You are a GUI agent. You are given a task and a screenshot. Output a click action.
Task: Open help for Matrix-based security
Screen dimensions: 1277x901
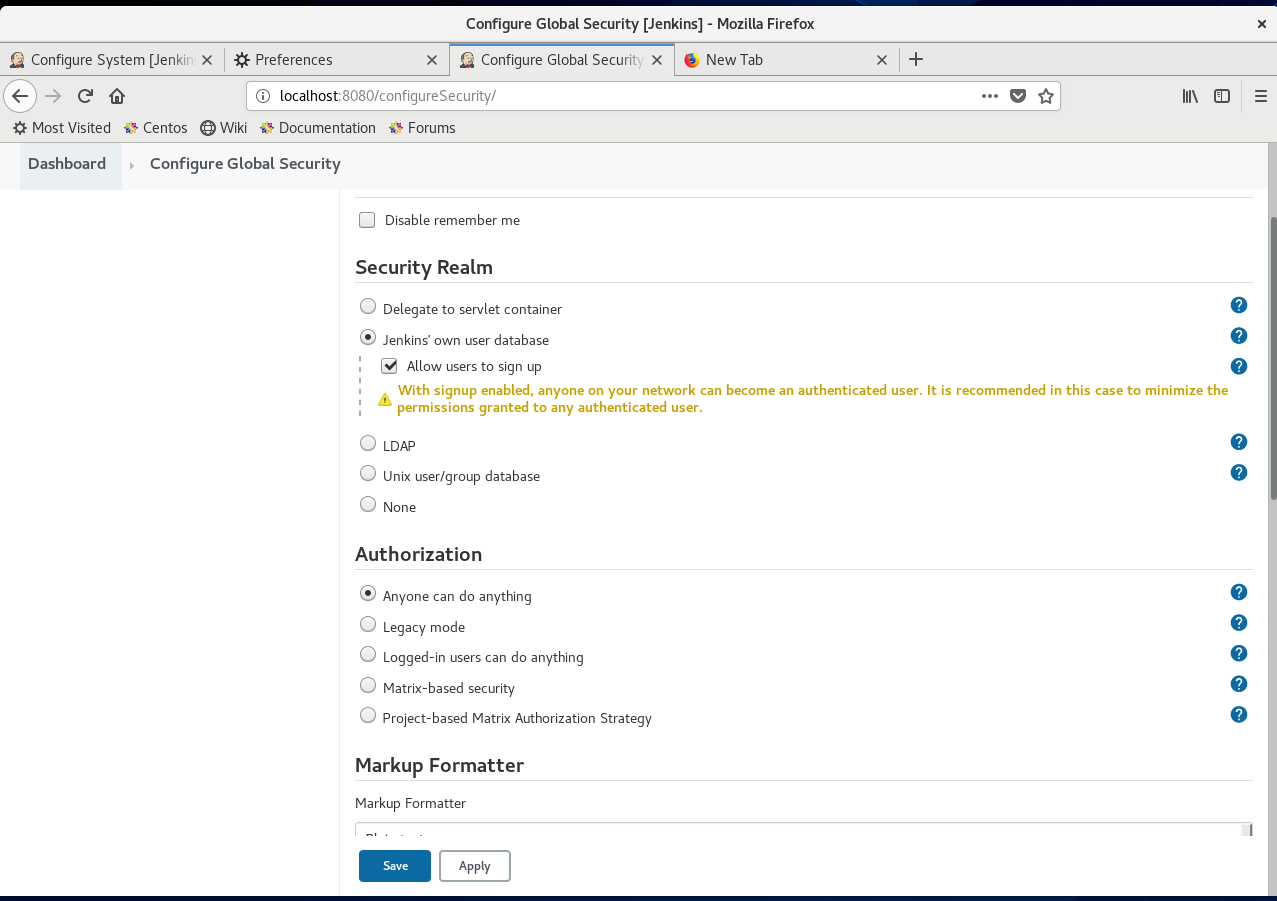tap(1239, 684)
